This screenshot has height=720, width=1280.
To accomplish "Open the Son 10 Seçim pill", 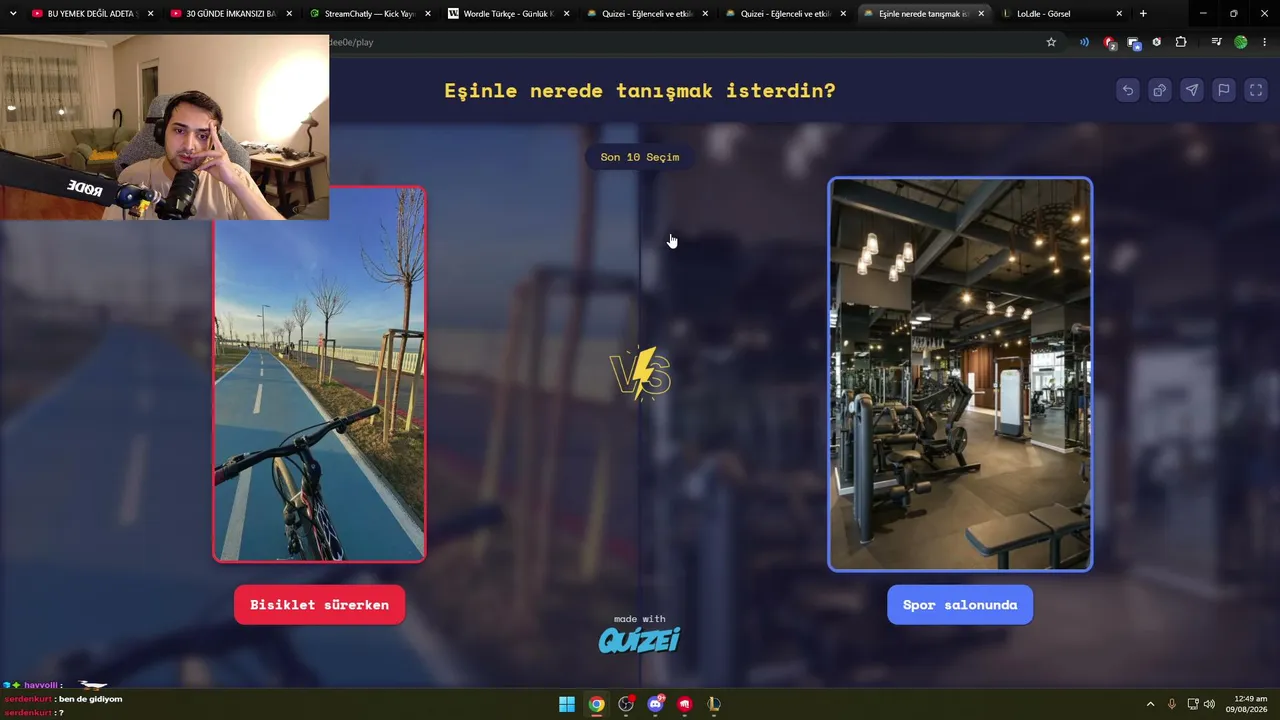I will [x=640, y=157].
